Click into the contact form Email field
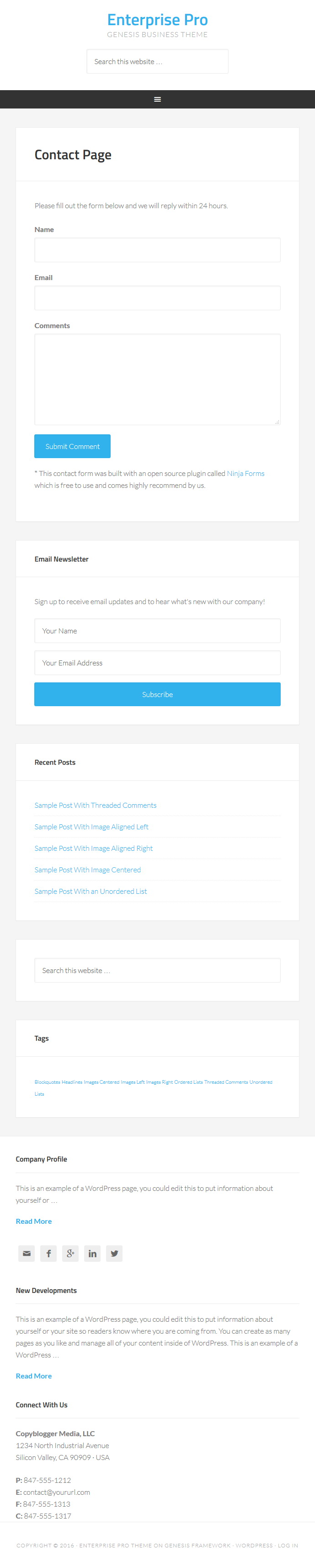This screenshot has width=315, height=1568. (157, 298)
